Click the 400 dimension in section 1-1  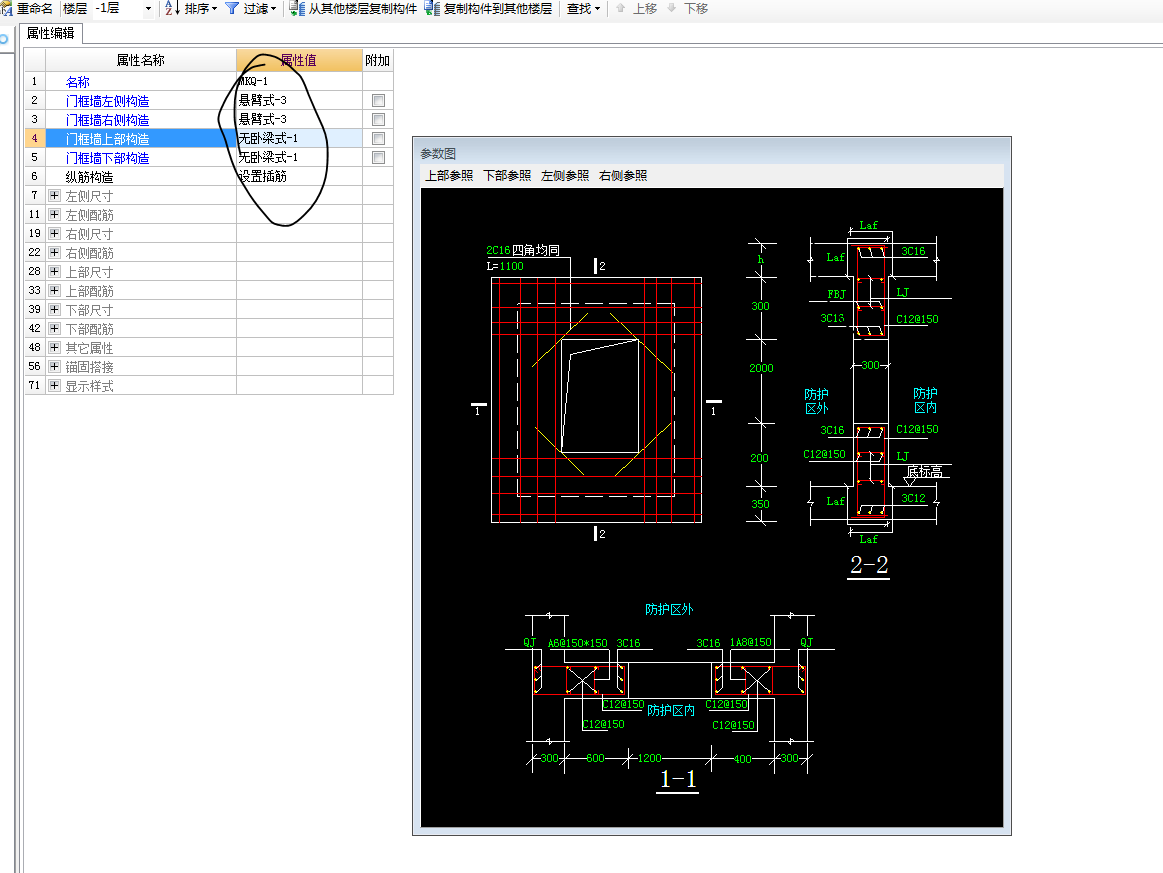point(742,759)
